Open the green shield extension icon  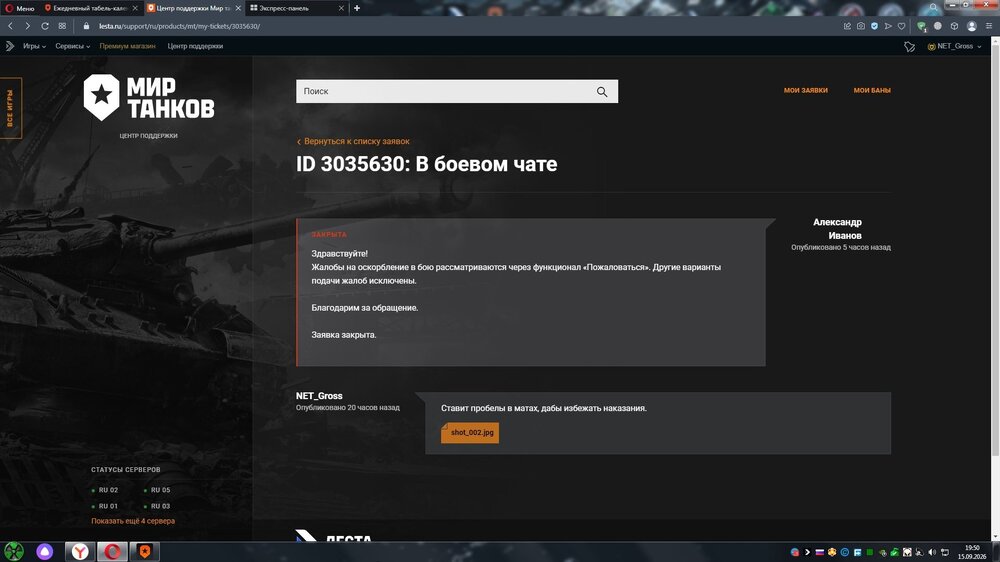(x=922, y=26)
